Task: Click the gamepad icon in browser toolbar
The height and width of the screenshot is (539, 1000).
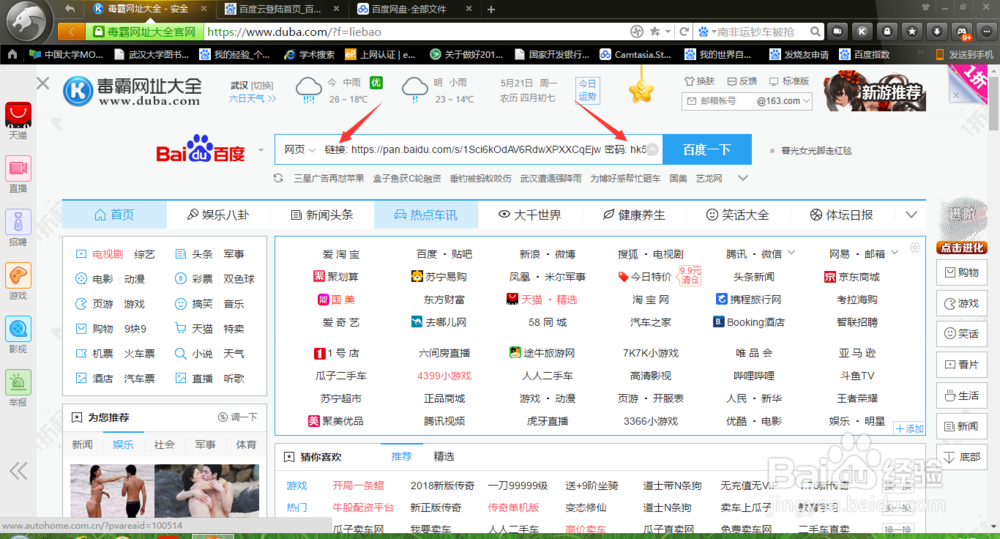Action: [962, 31]
